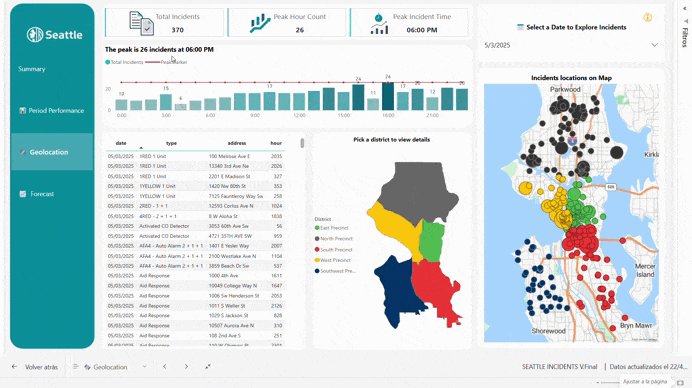This screenshot has width=692, height=388.
Task: Select the 1000 4th Ave row
Action: coord(195,275)
